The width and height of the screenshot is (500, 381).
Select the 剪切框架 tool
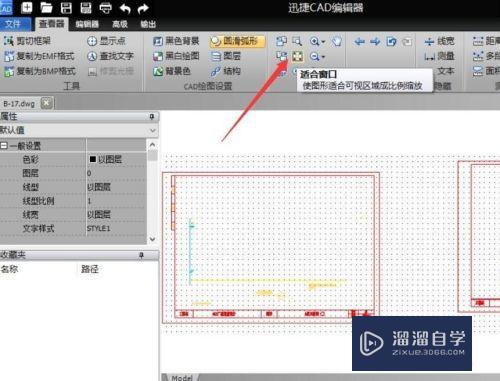point(27,41)
